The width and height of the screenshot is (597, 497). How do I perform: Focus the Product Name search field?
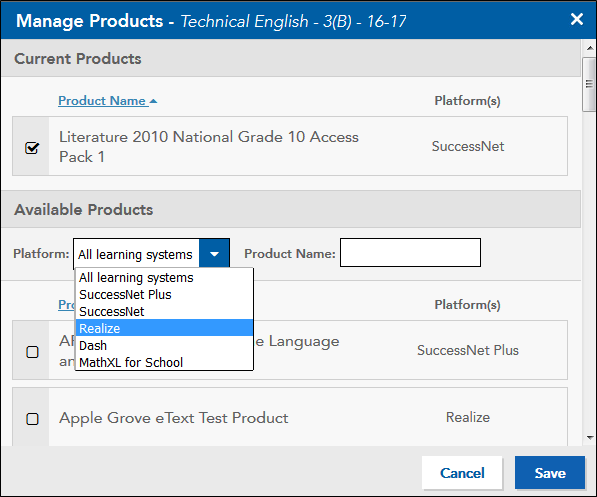[x=410, y=253]
